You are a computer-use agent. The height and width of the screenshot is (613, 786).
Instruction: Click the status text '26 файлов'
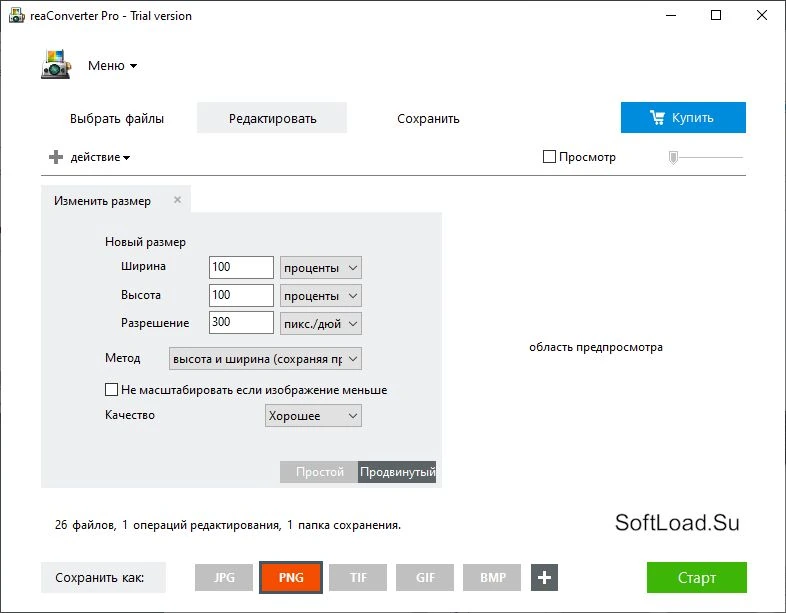85,525
